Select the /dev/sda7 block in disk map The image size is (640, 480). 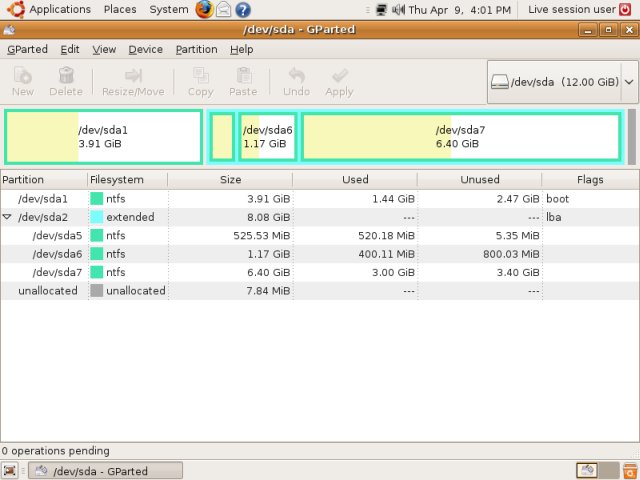tap(461, 137)
